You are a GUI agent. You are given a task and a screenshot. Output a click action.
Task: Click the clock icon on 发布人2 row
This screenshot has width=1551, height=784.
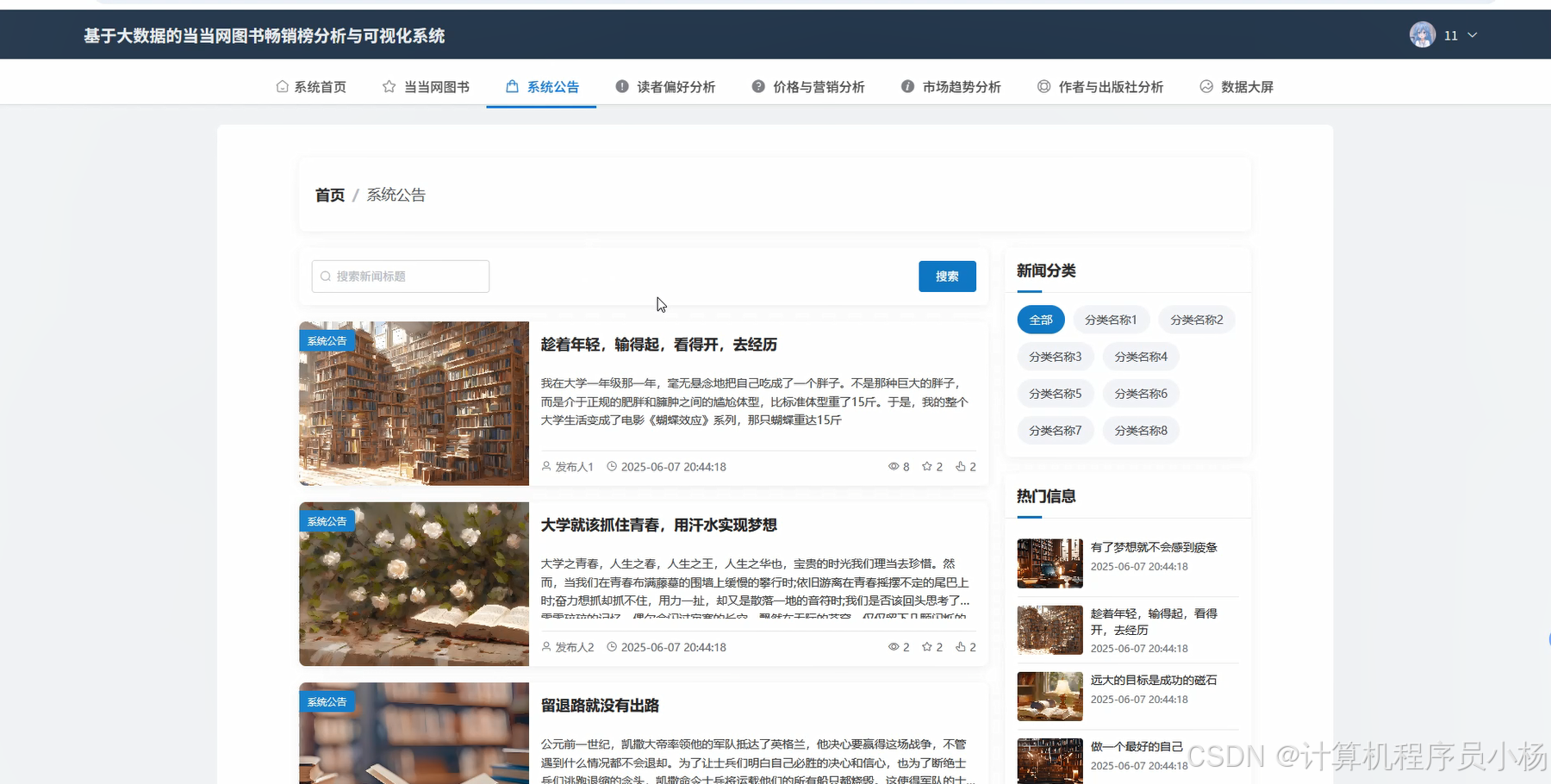tap(612, 646)
